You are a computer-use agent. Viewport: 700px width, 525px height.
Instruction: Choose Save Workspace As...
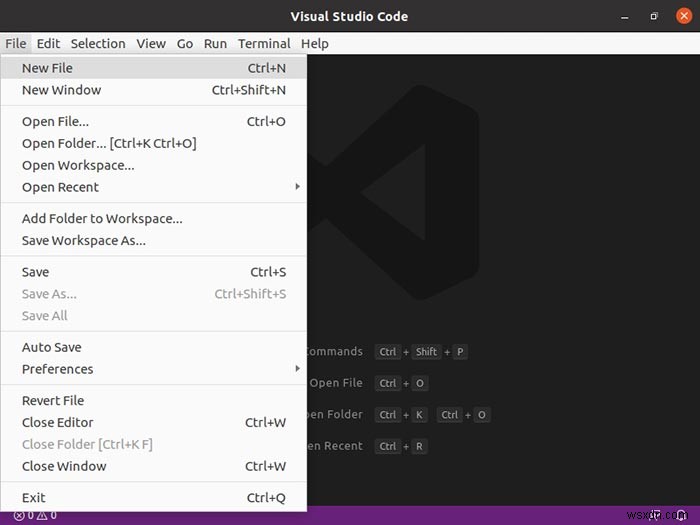[154, 240]
